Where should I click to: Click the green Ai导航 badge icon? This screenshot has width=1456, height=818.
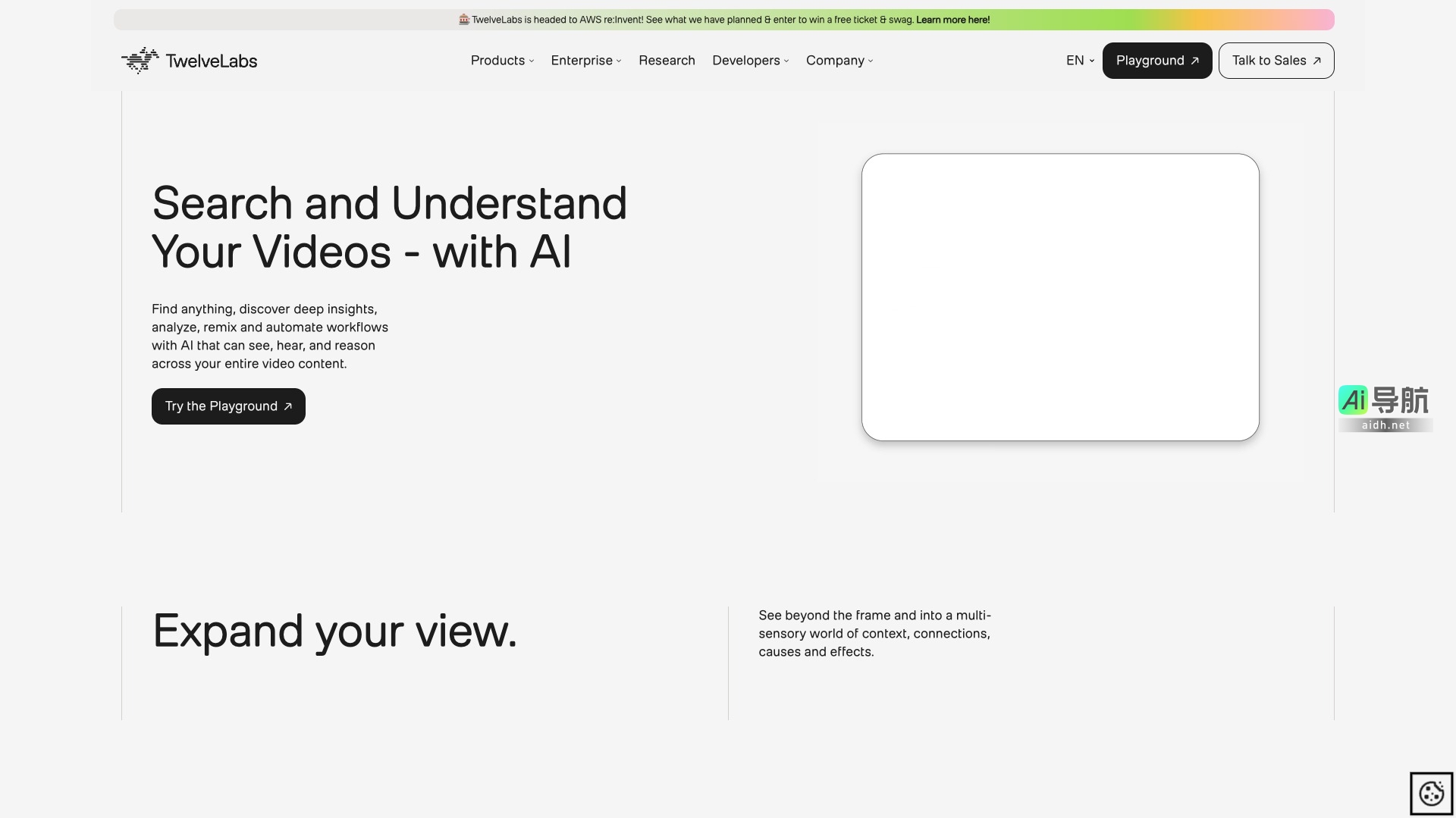click(x=1353, y=400)
